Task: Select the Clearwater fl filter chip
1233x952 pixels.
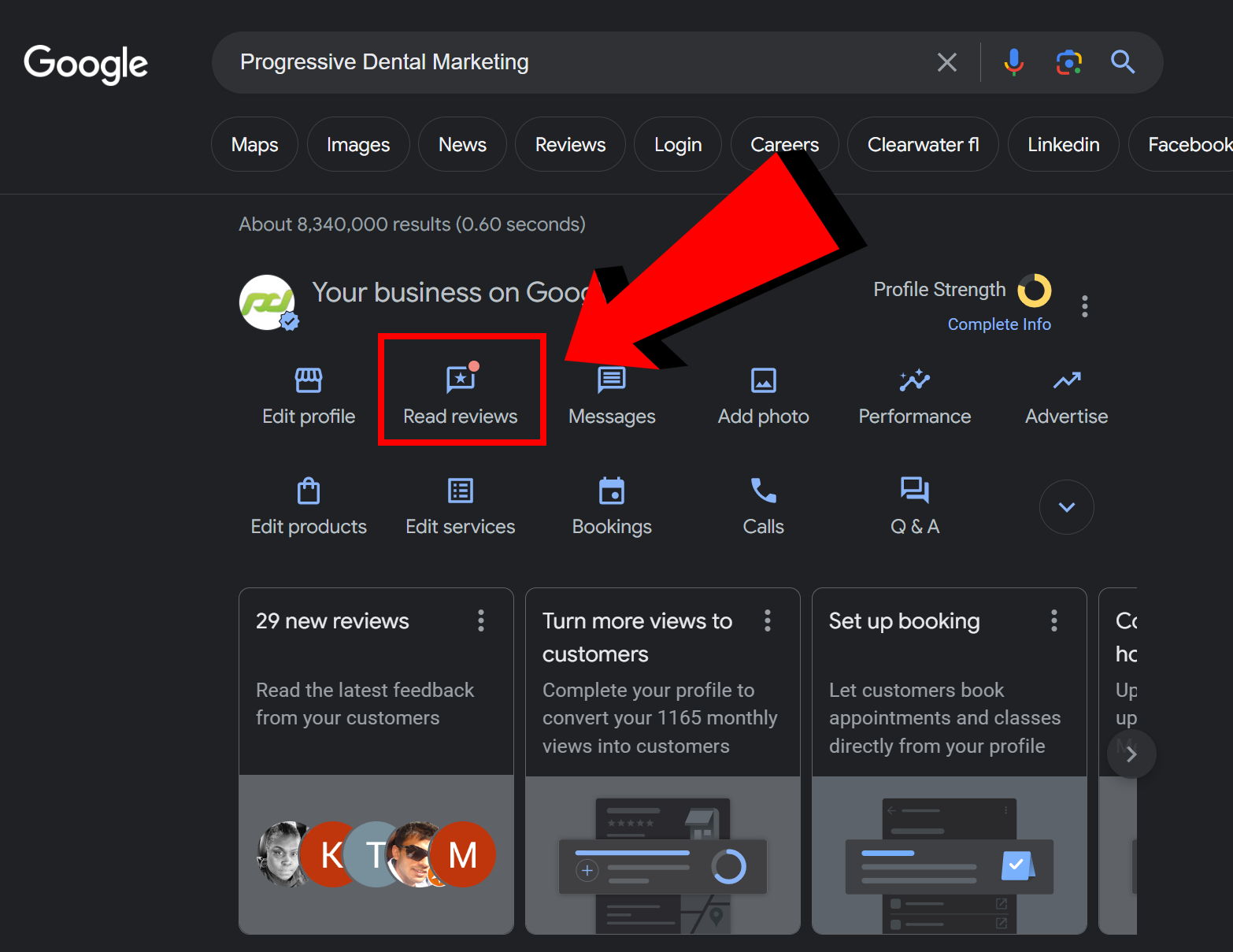Action: (x=923, y=144)
